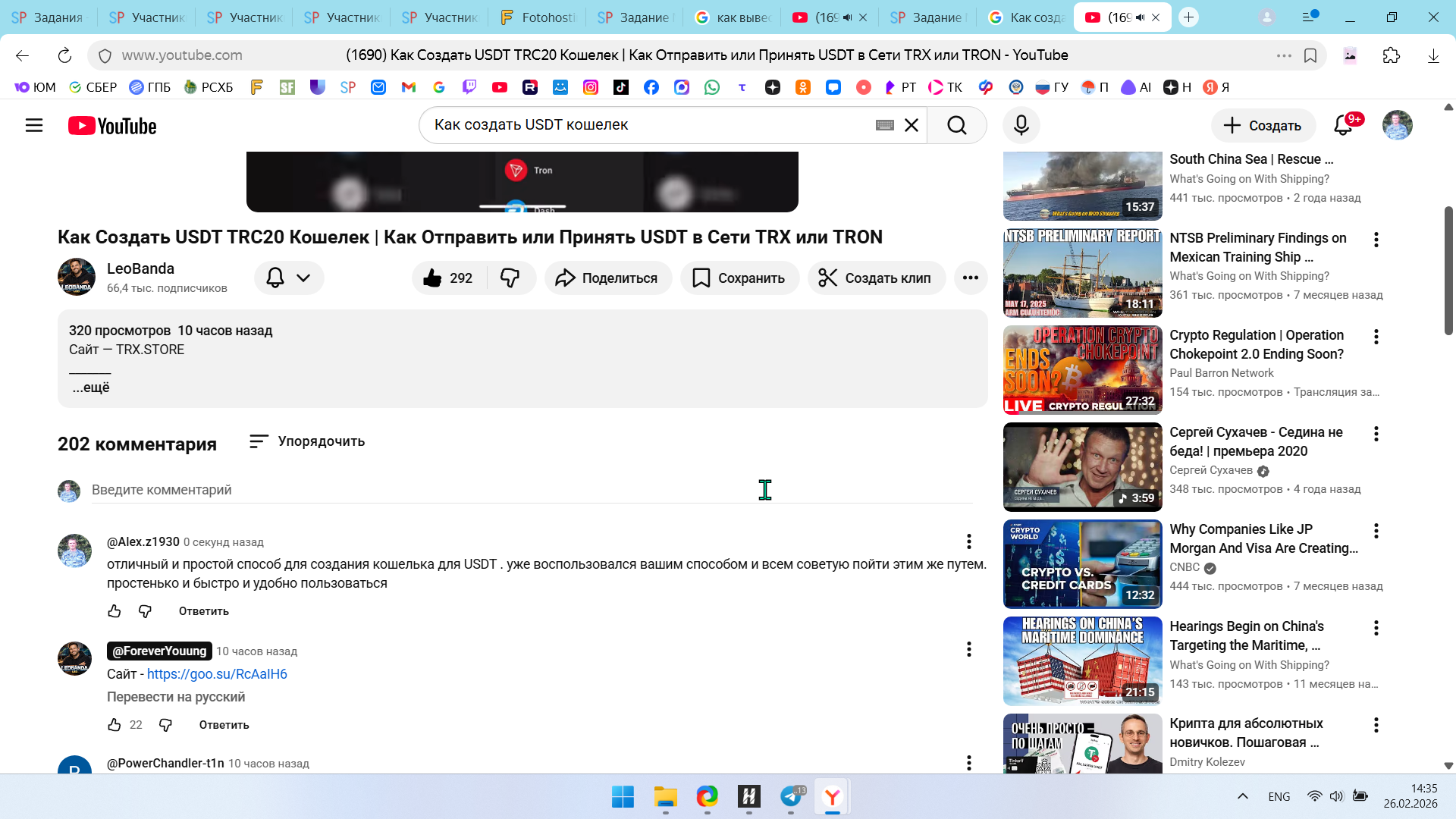Viewport: 1456px width, 819px height.
Task: Click the Поделиться share button
Action: click(x=607, y=278)
